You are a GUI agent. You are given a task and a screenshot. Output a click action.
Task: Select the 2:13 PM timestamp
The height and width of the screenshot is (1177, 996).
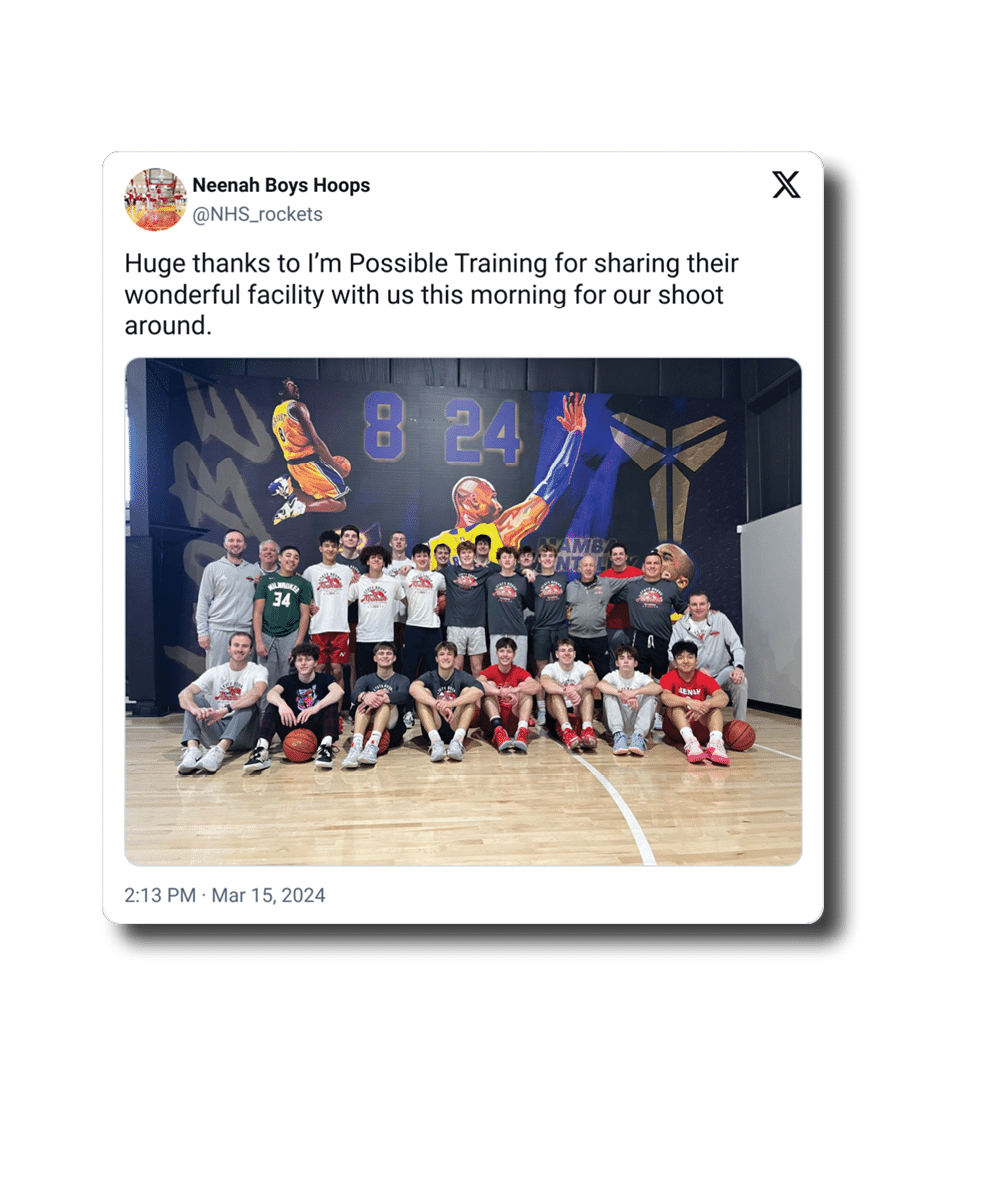pyautogui.click(x=160, y=895)
